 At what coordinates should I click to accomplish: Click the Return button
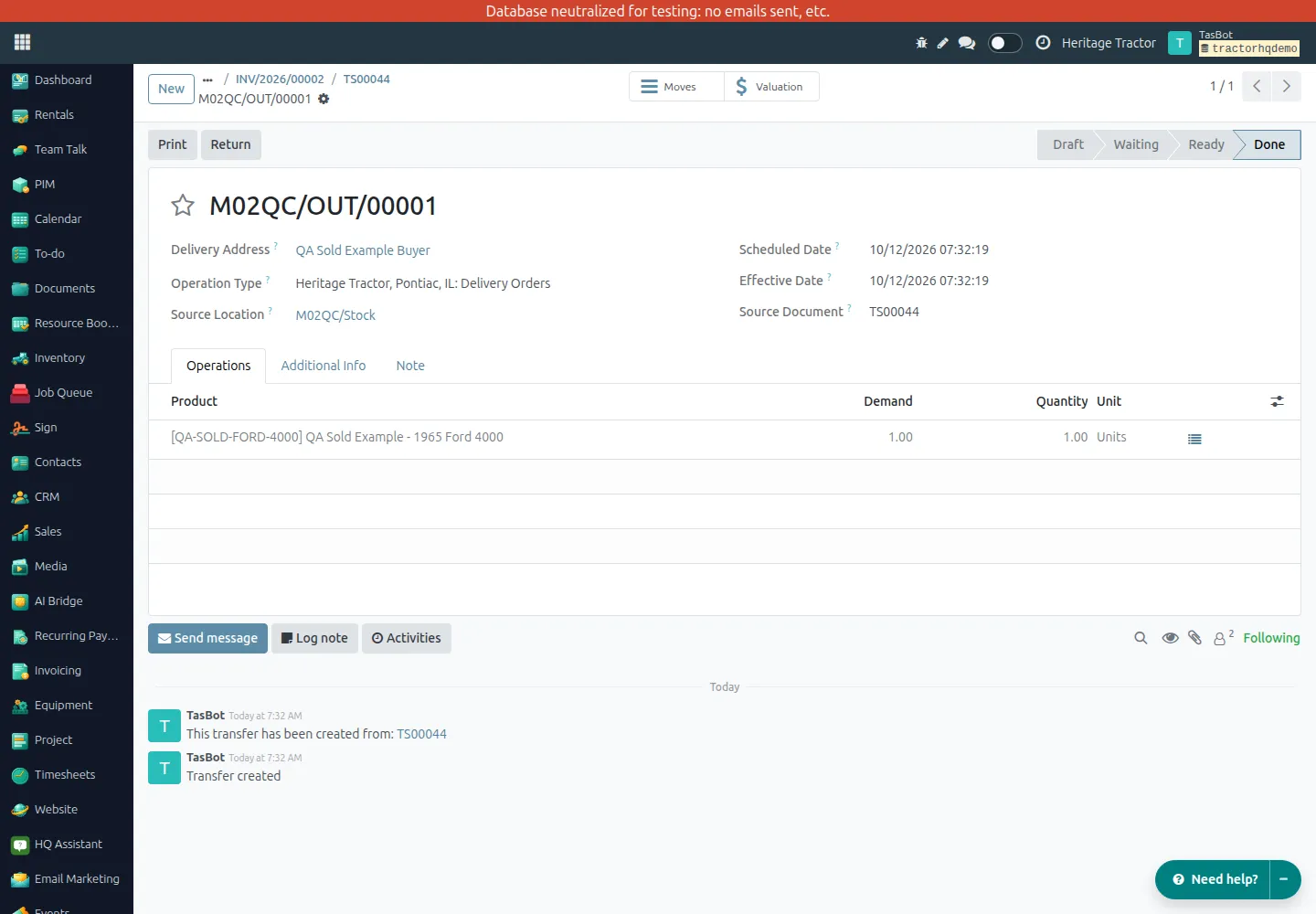[x=230, y=144]
